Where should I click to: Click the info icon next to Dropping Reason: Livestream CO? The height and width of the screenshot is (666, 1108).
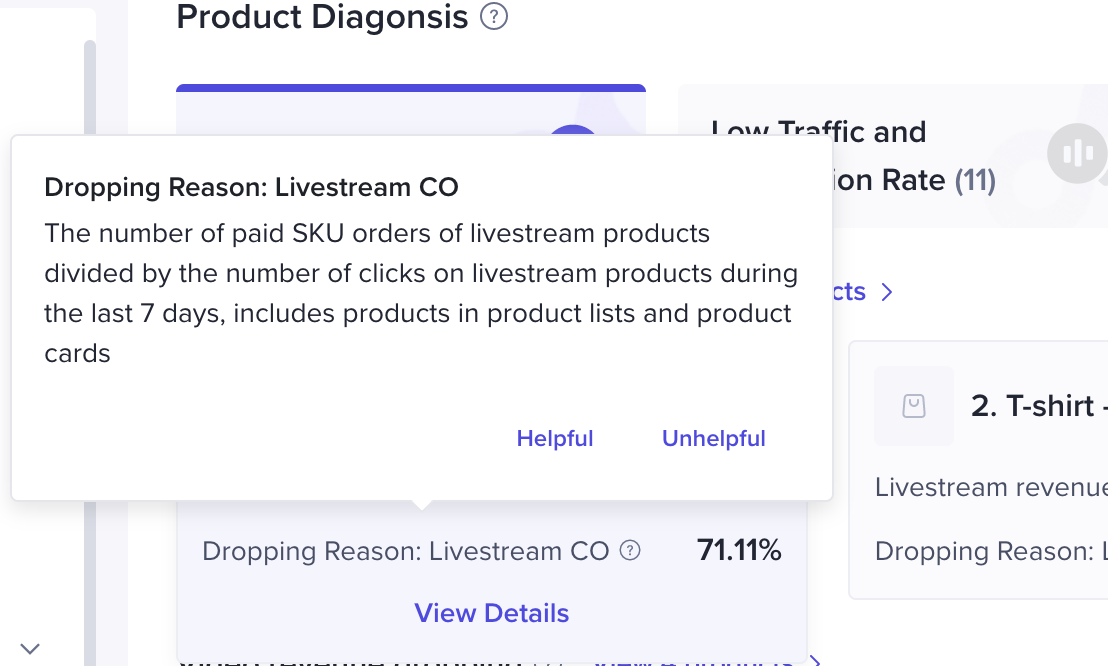click(630, 551)
